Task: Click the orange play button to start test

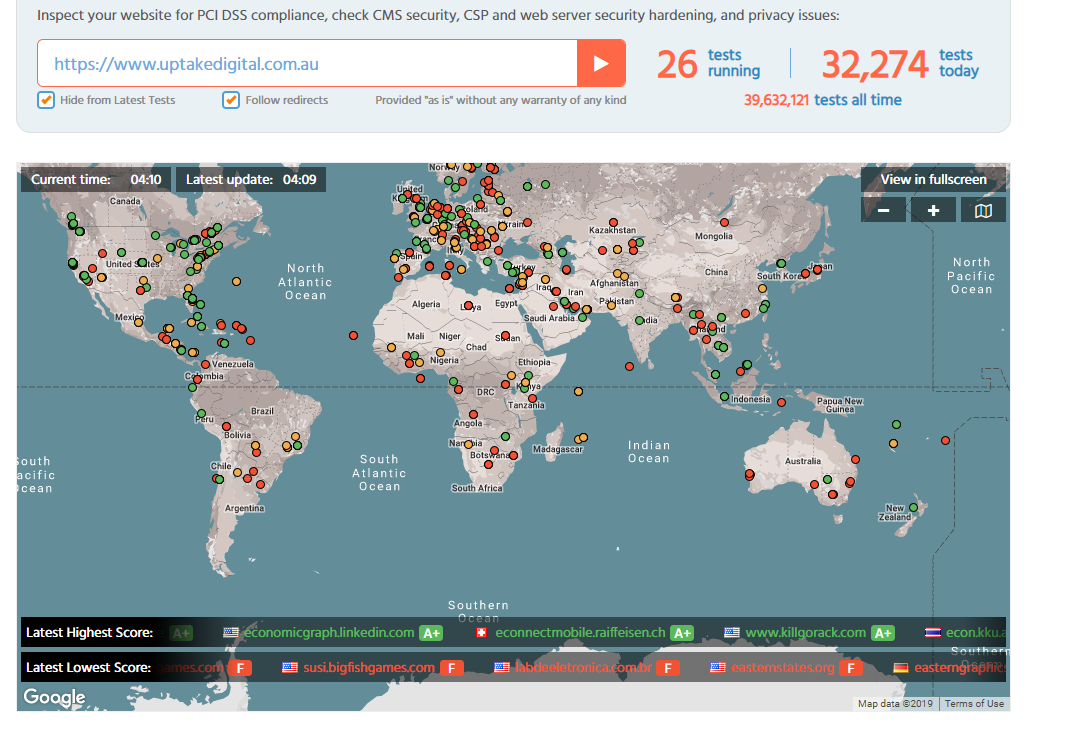Action: [x=601, y=63]
